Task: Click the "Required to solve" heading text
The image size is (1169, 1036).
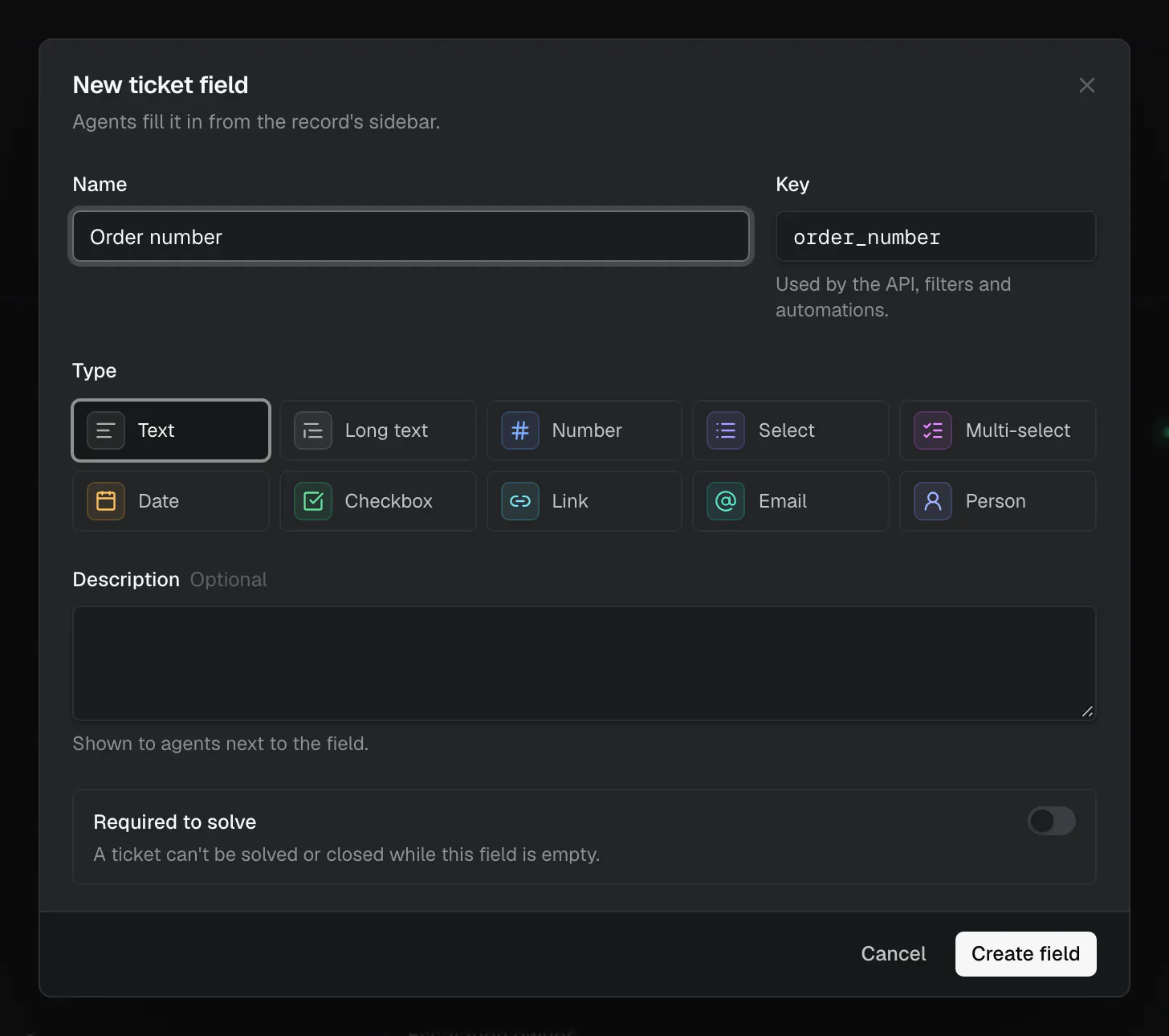Action: 175,822
